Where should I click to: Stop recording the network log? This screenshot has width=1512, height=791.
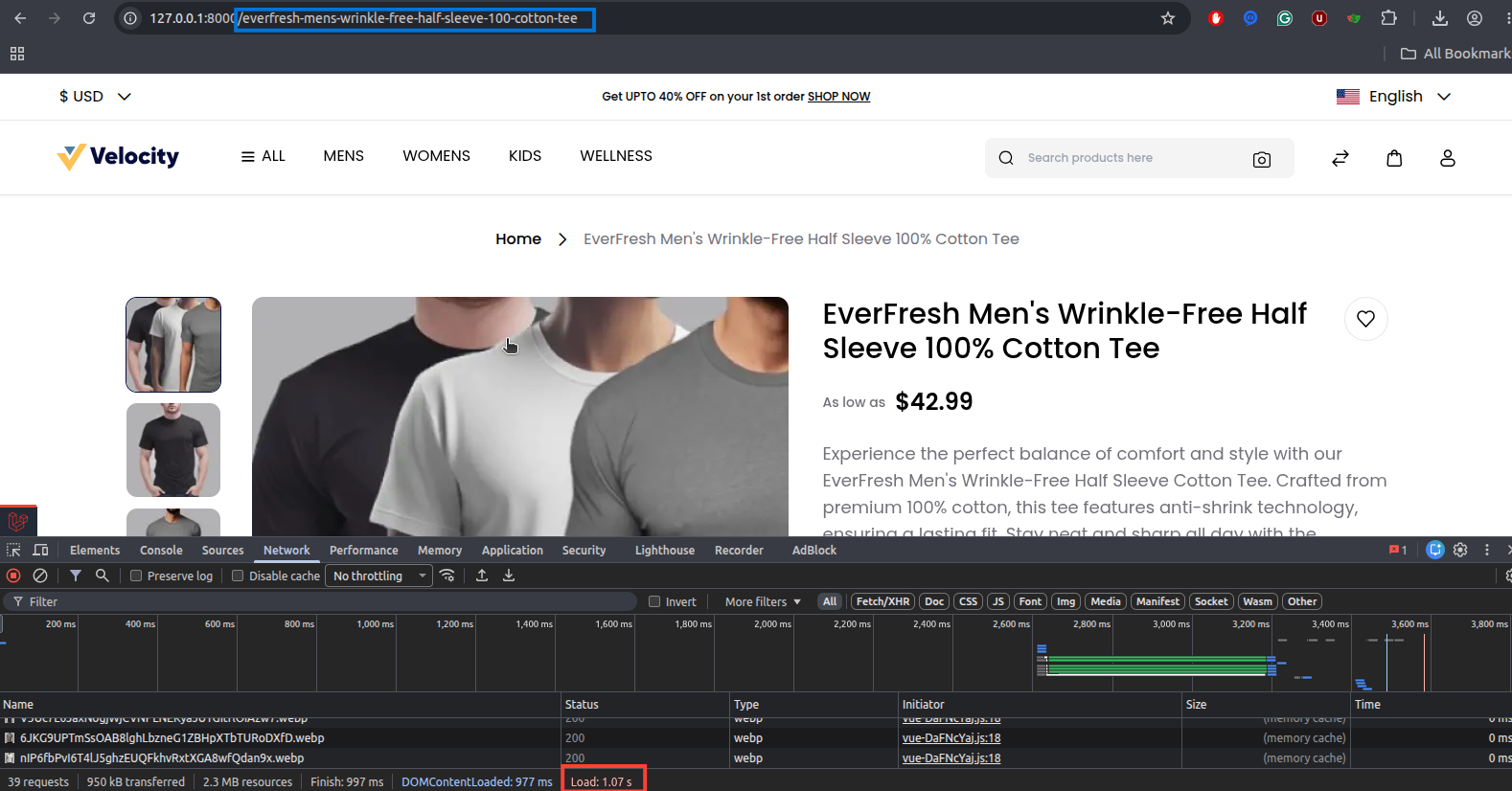[x=13, y=576]
